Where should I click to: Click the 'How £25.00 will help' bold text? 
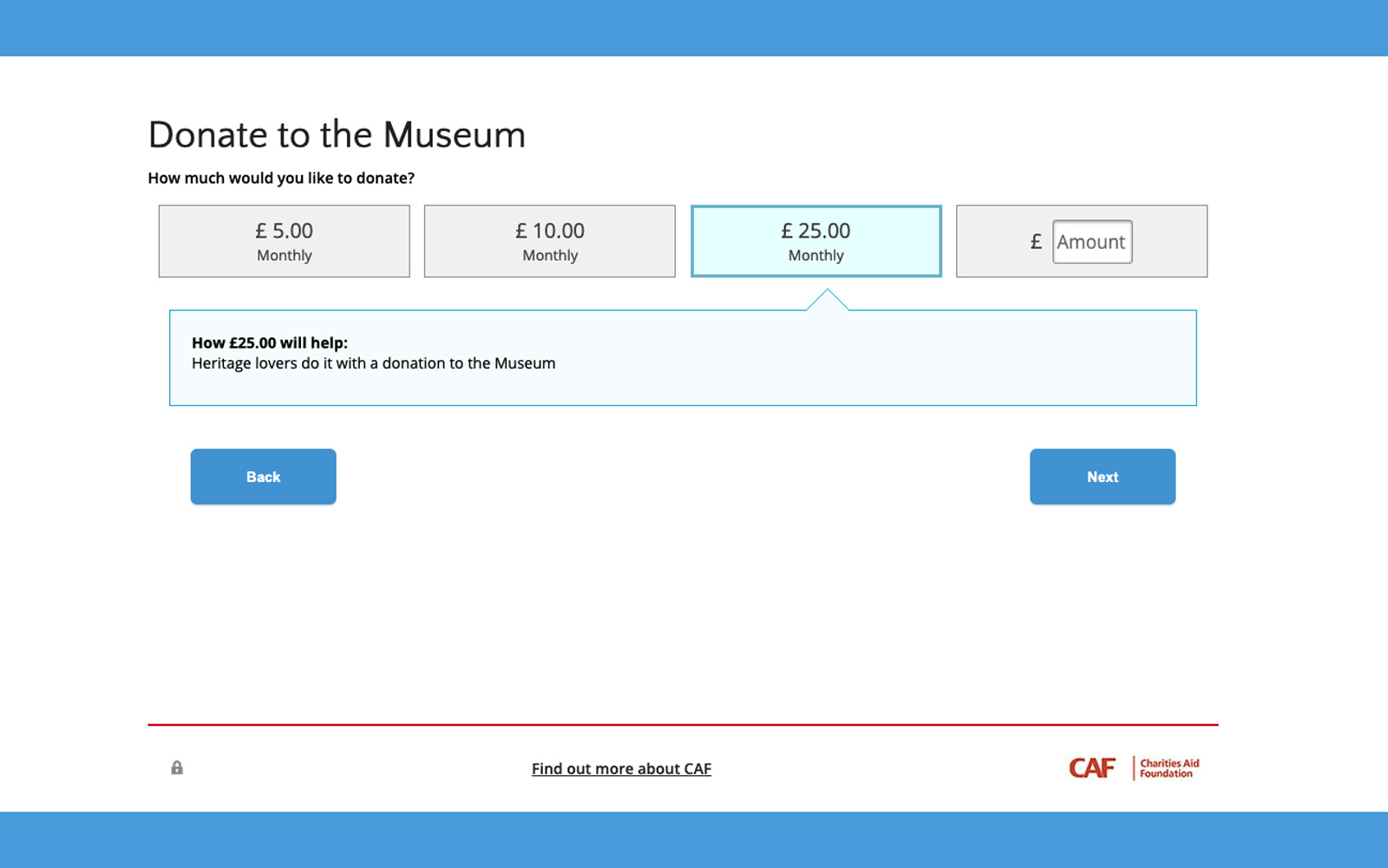[x=269, y=343]
